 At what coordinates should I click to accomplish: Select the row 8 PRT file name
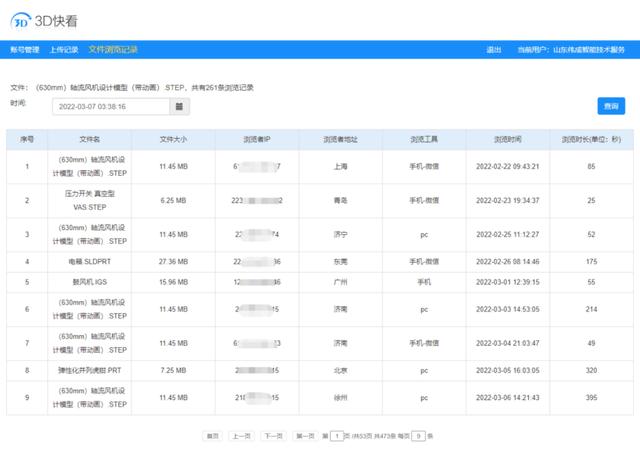(90, 370)
